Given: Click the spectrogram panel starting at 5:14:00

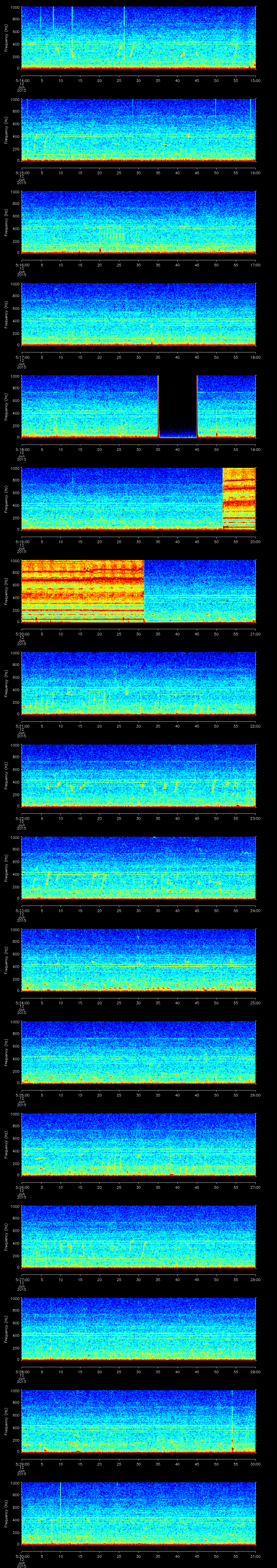Looking at the screenshot, I should pyautogui.click(x=138, y=38).
